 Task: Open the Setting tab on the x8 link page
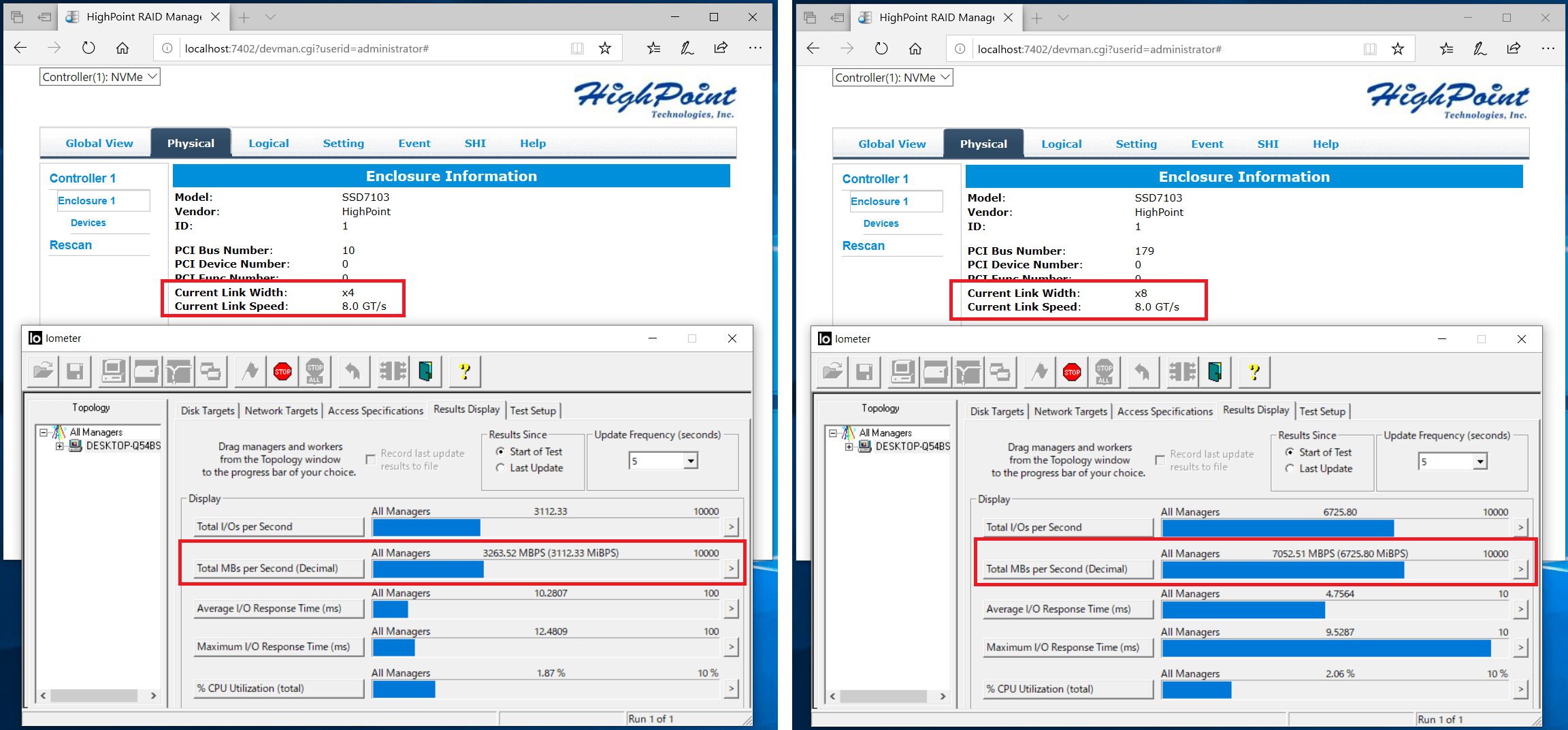[x=1136, y=144]
